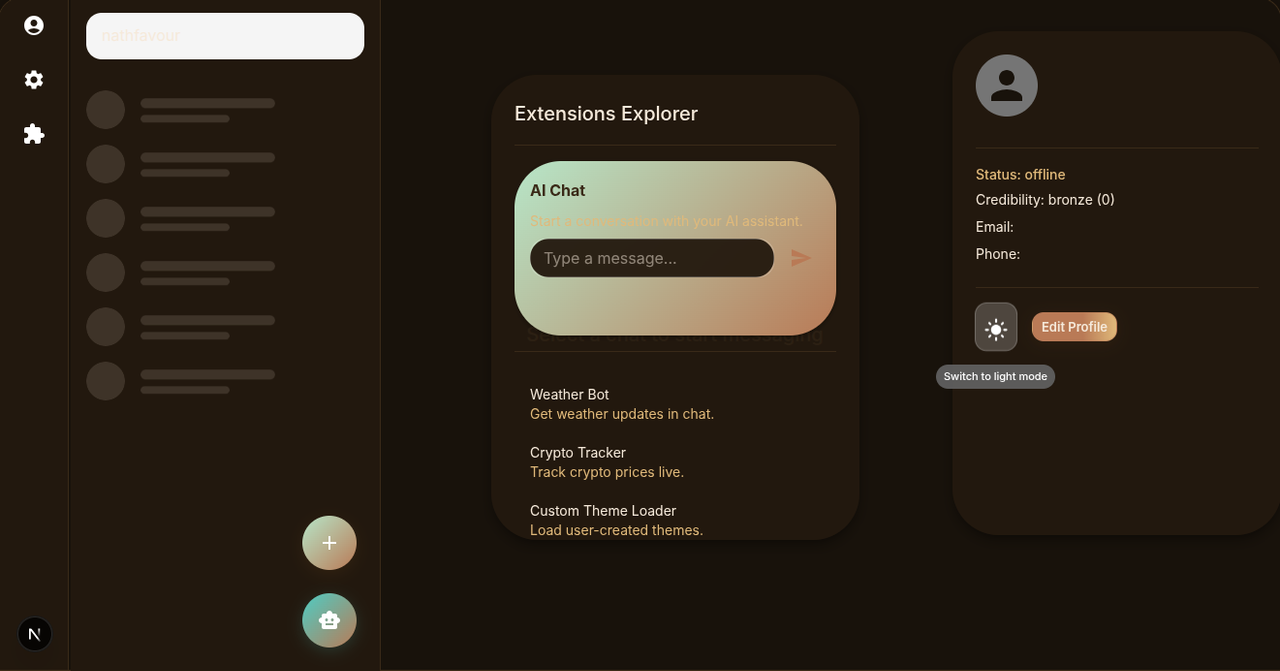Open the AI bot assistant button
The image size is (1280, 671).
coord(329,621)
